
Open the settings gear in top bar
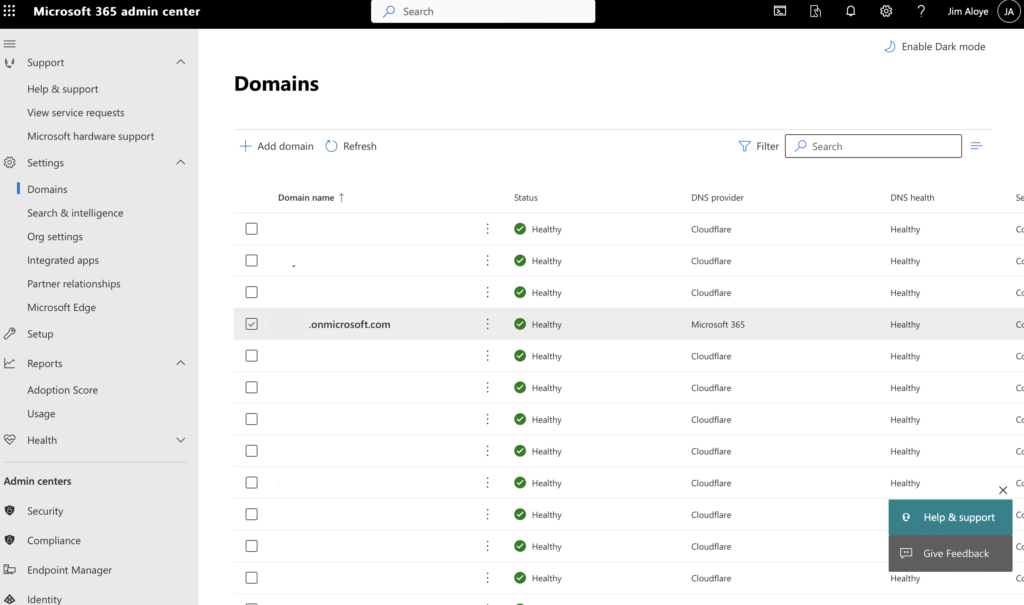click(x=886, y=11)
